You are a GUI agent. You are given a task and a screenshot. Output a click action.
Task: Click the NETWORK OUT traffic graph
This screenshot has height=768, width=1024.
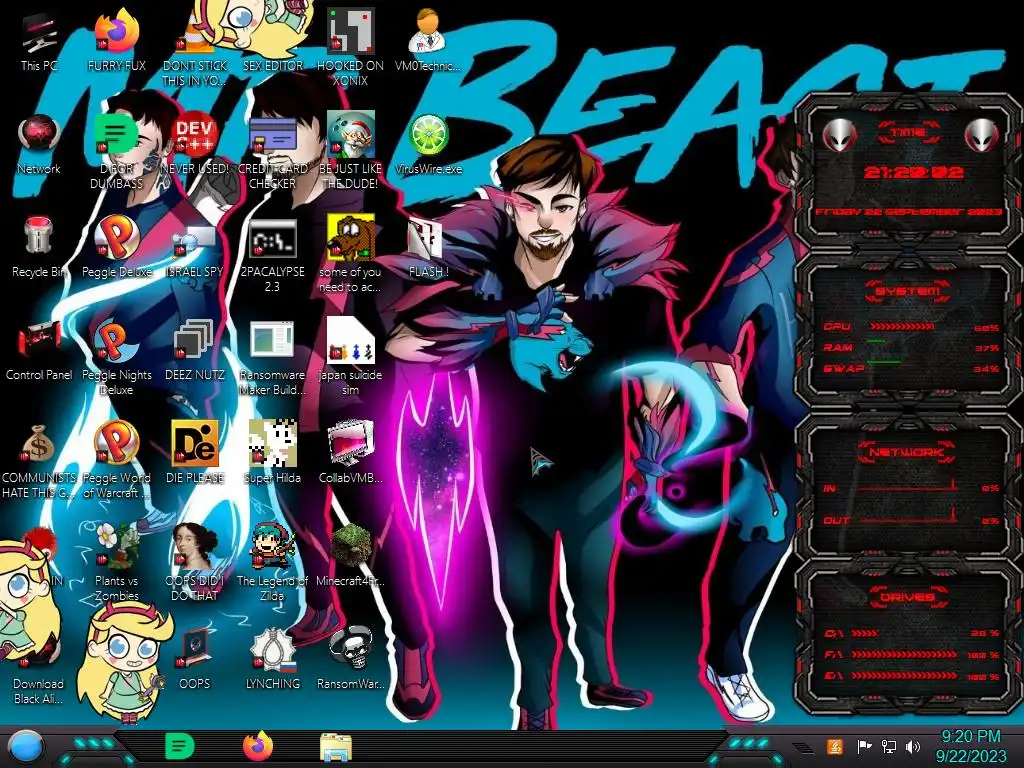[x=909, y=518]
